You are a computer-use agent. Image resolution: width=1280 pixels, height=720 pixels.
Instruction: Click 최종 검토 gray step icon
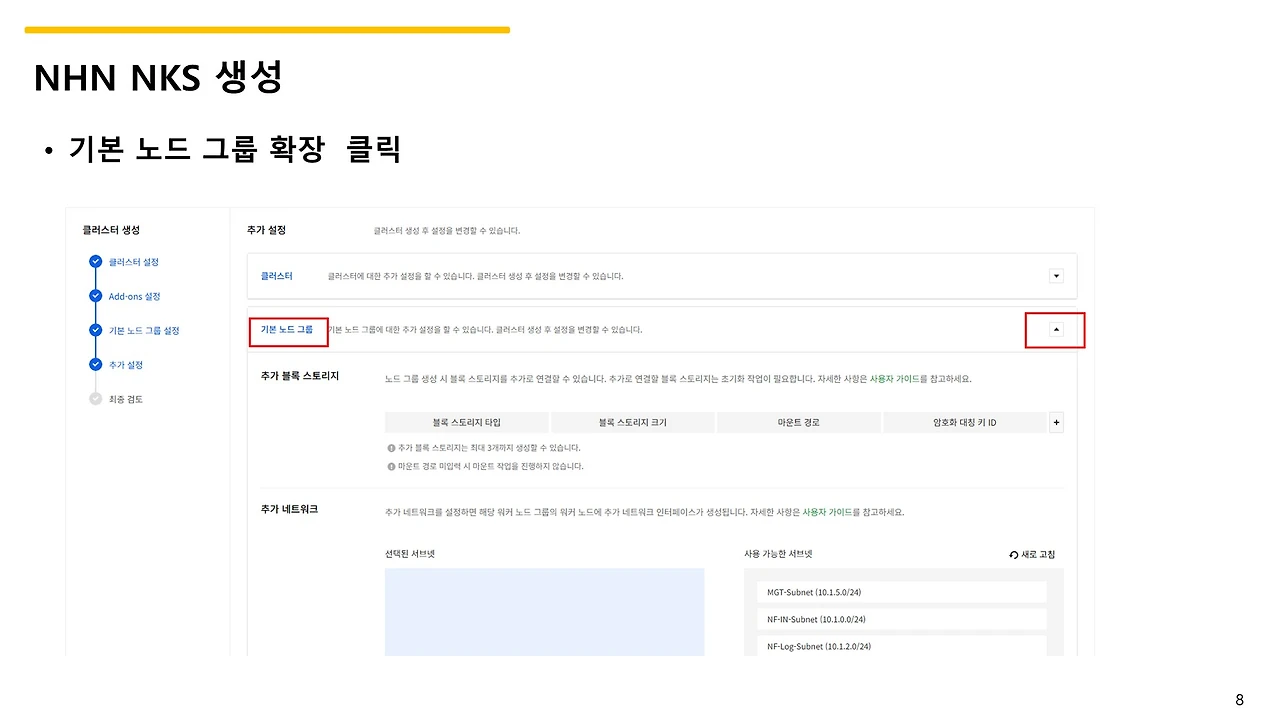tap(95, 399)
